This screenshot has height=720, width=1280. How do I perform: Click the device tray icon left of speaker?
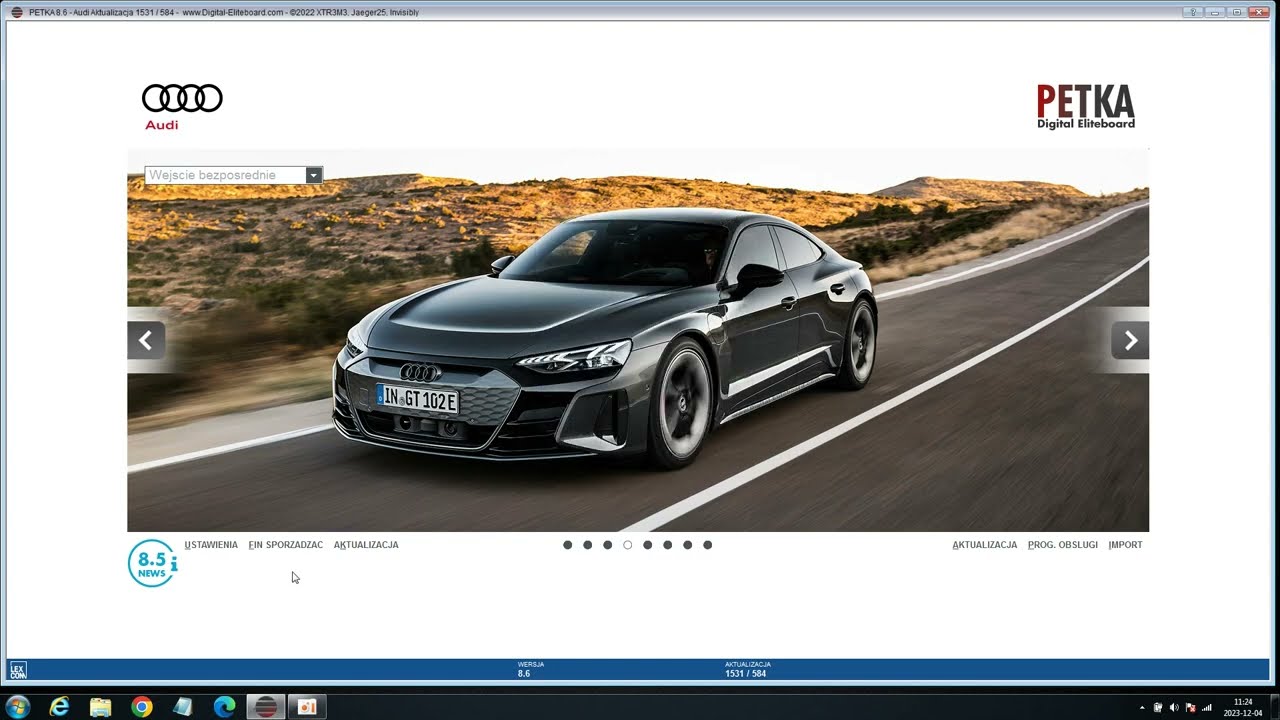pos(1158,708)
